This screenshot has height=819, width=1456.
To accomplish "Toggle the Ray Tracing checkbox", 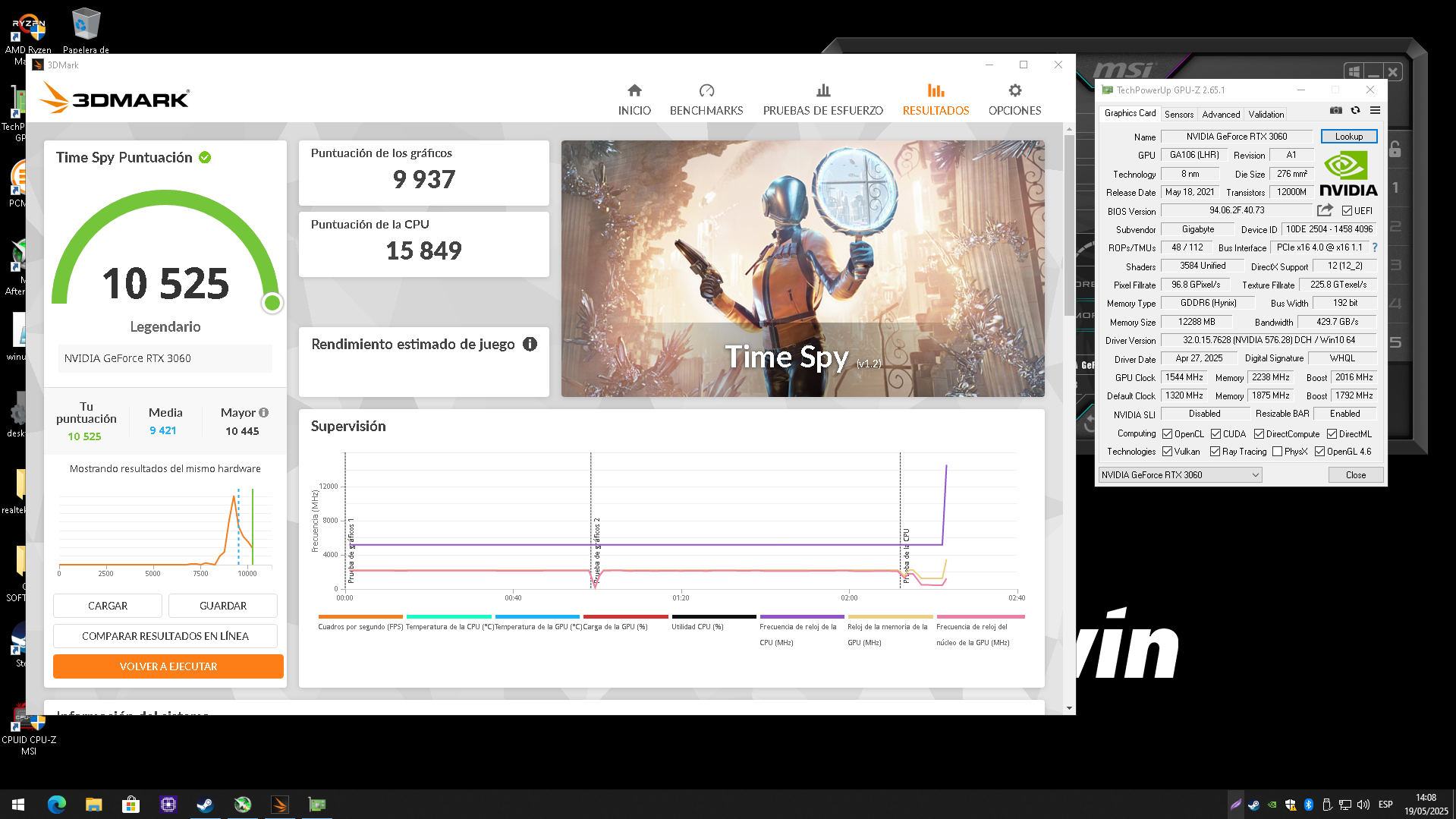I will (x=1215, y=452).
